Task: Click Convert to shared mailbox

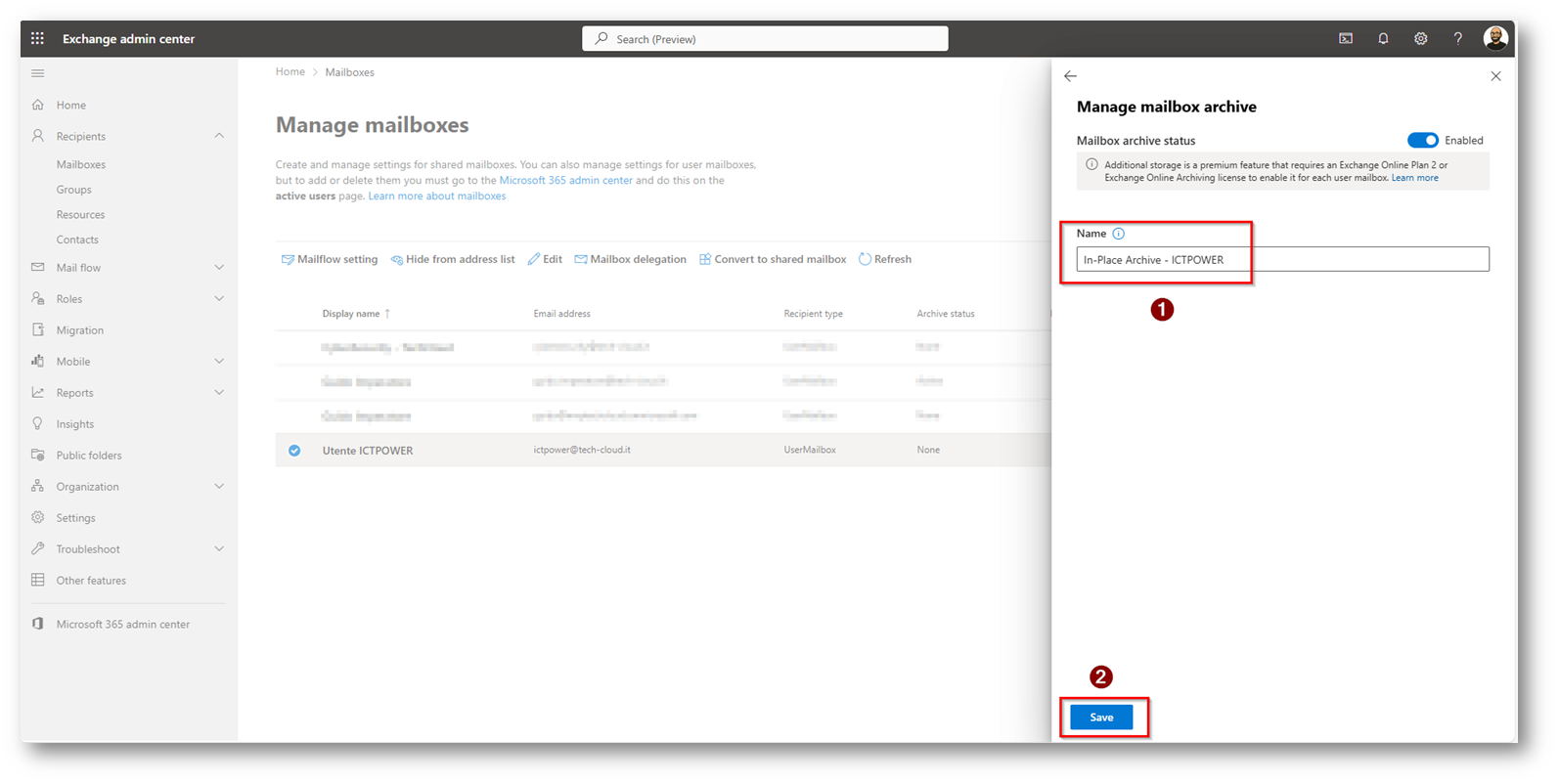Action: click(x=773, y=259)
